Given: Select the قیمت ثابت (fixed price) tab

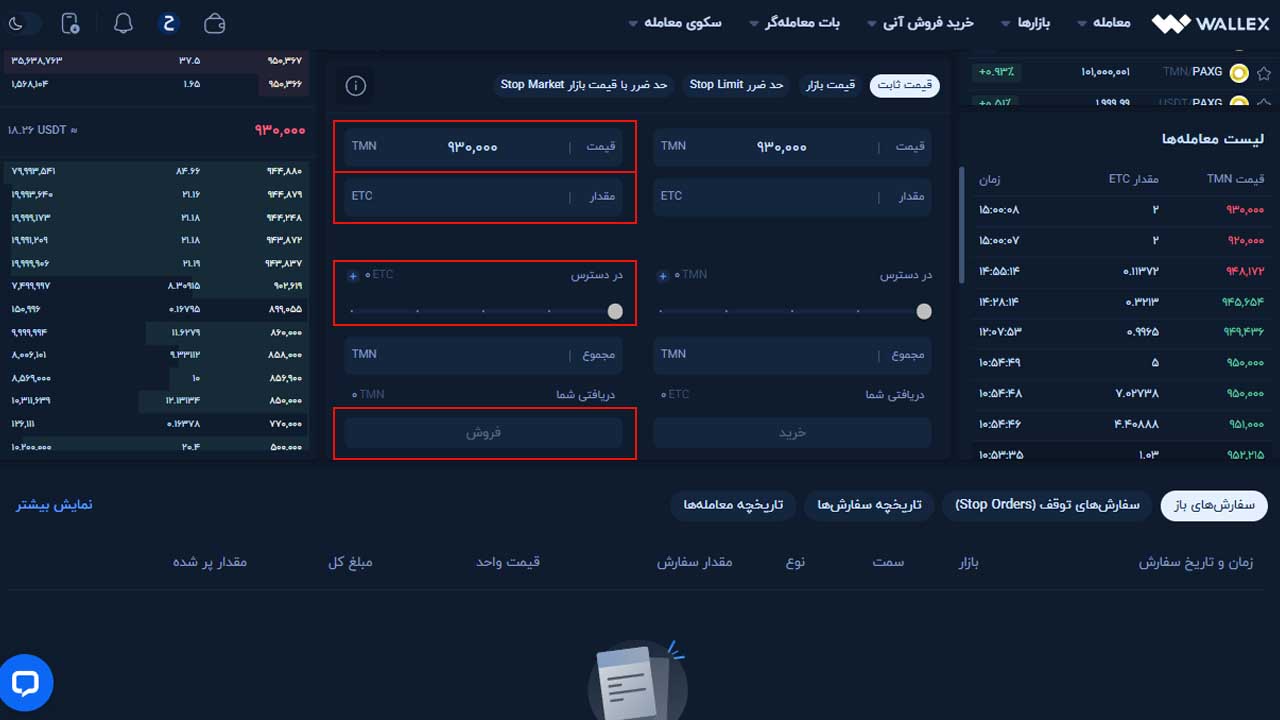Looking at the screenshot, I should pyautogui.click(x=904, y=85).
